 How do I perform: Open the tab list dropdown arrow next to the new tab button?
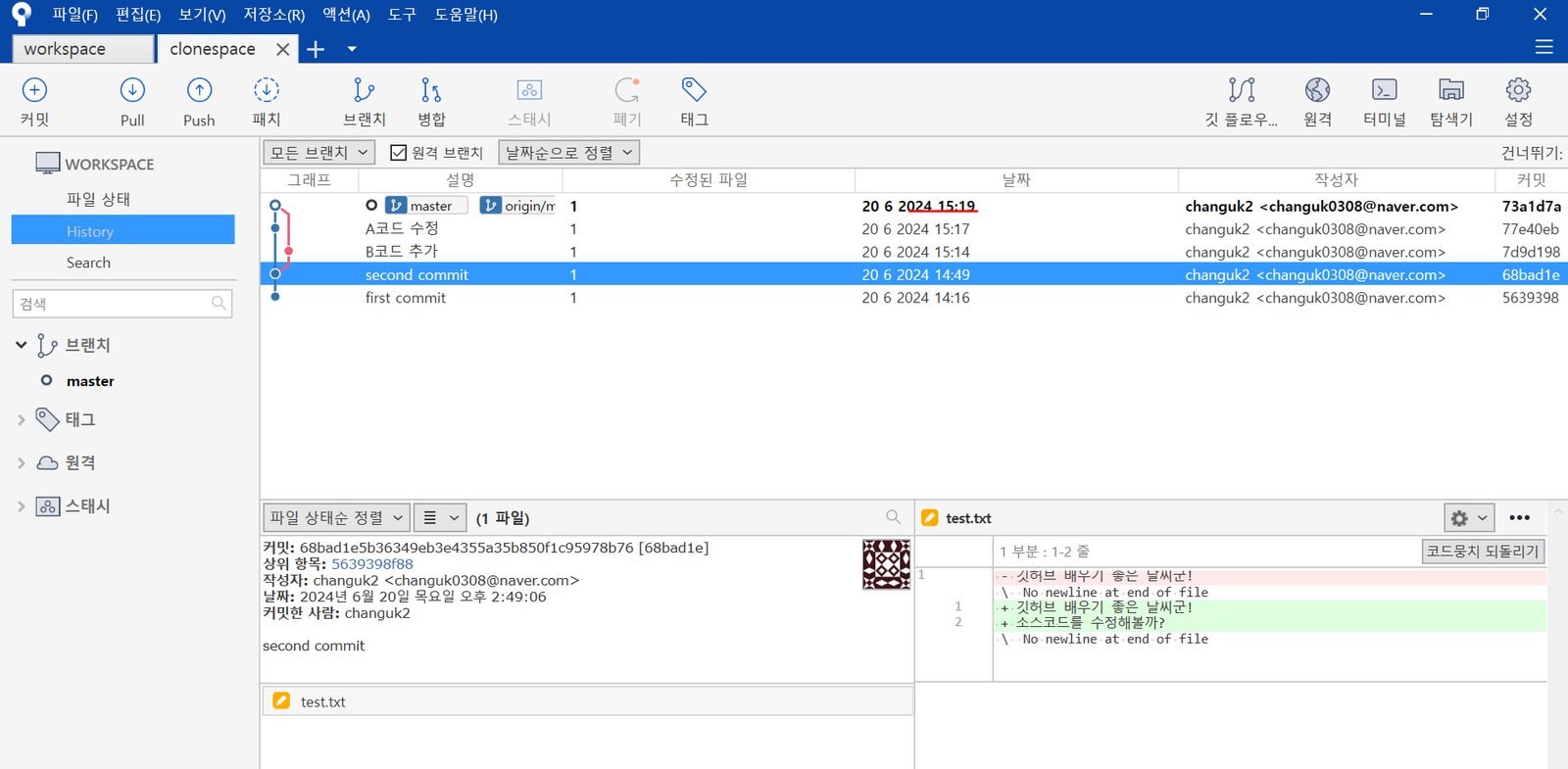click(x=352, y=49)
